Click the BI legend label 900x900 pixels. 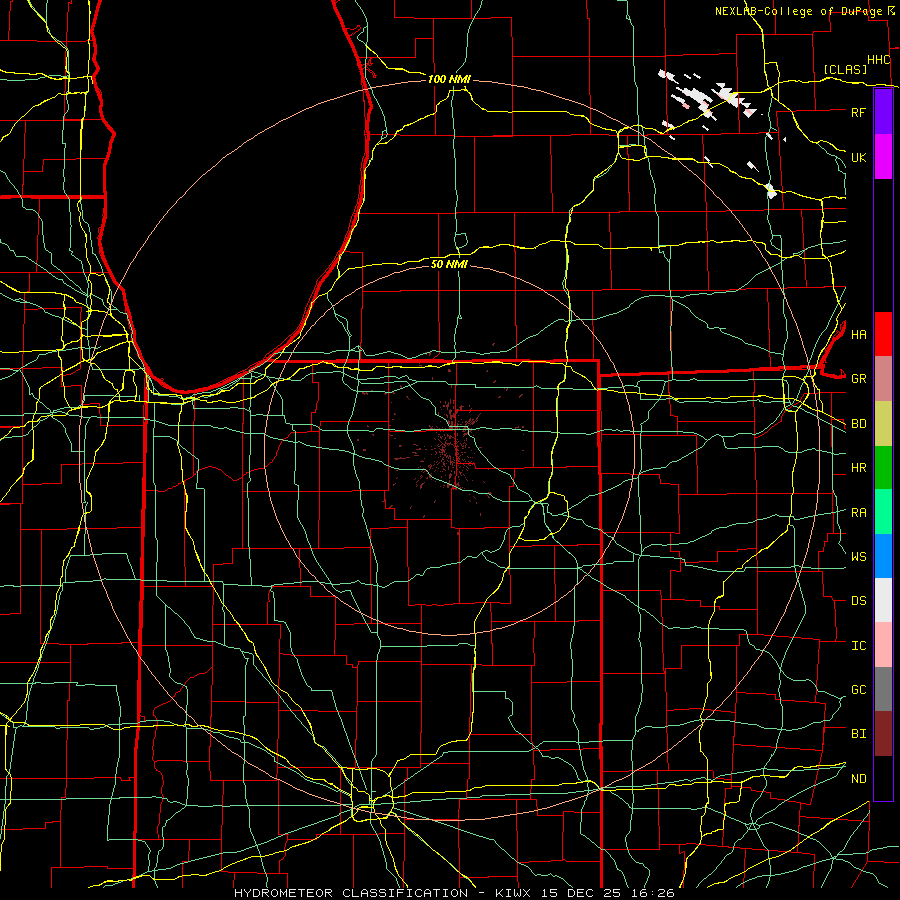858,734
